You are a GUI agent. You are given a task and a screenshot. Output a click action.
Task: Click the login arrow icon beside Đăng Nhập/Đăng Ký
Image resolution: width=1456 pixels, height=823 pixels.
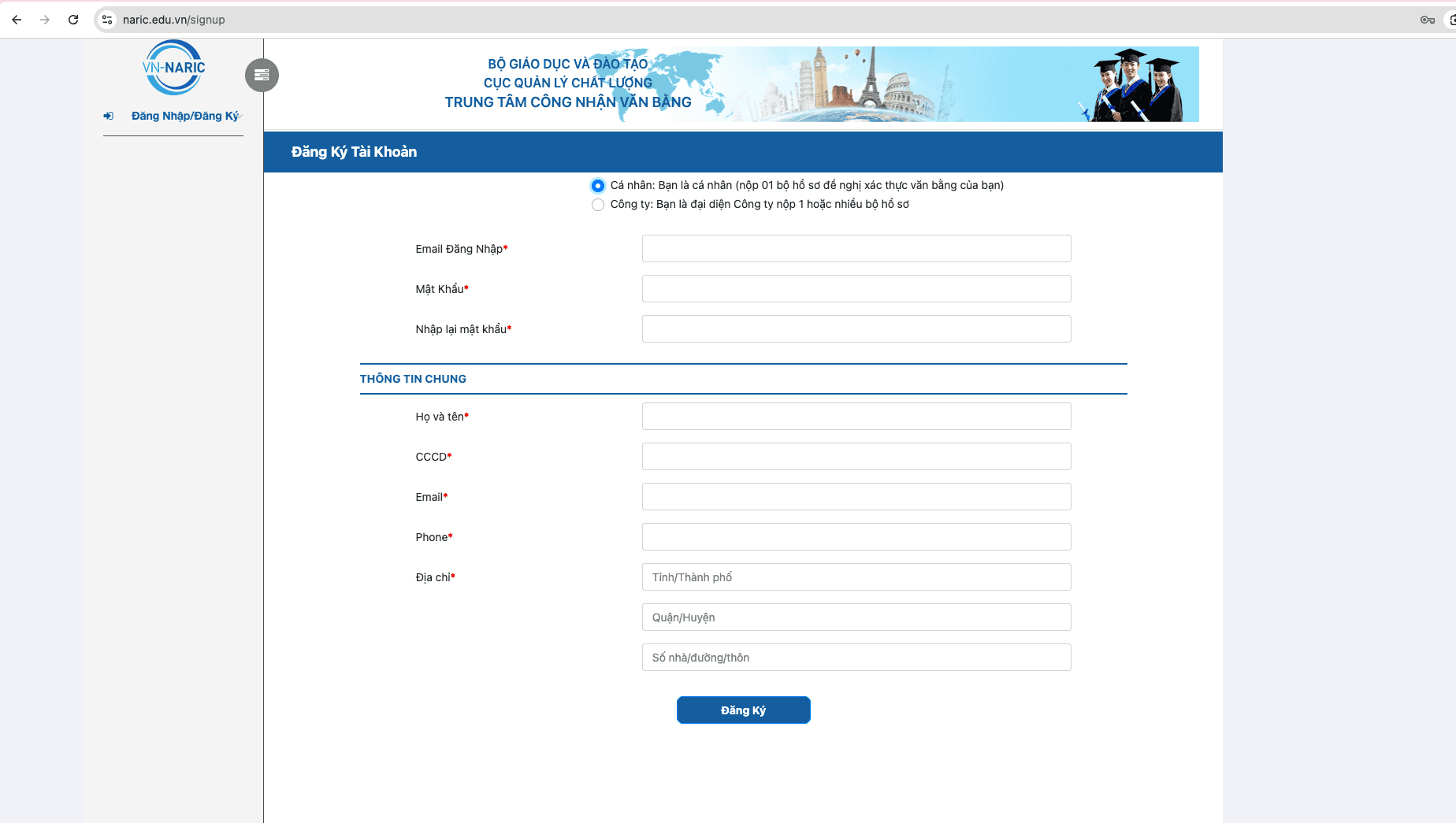pos(108,115)
